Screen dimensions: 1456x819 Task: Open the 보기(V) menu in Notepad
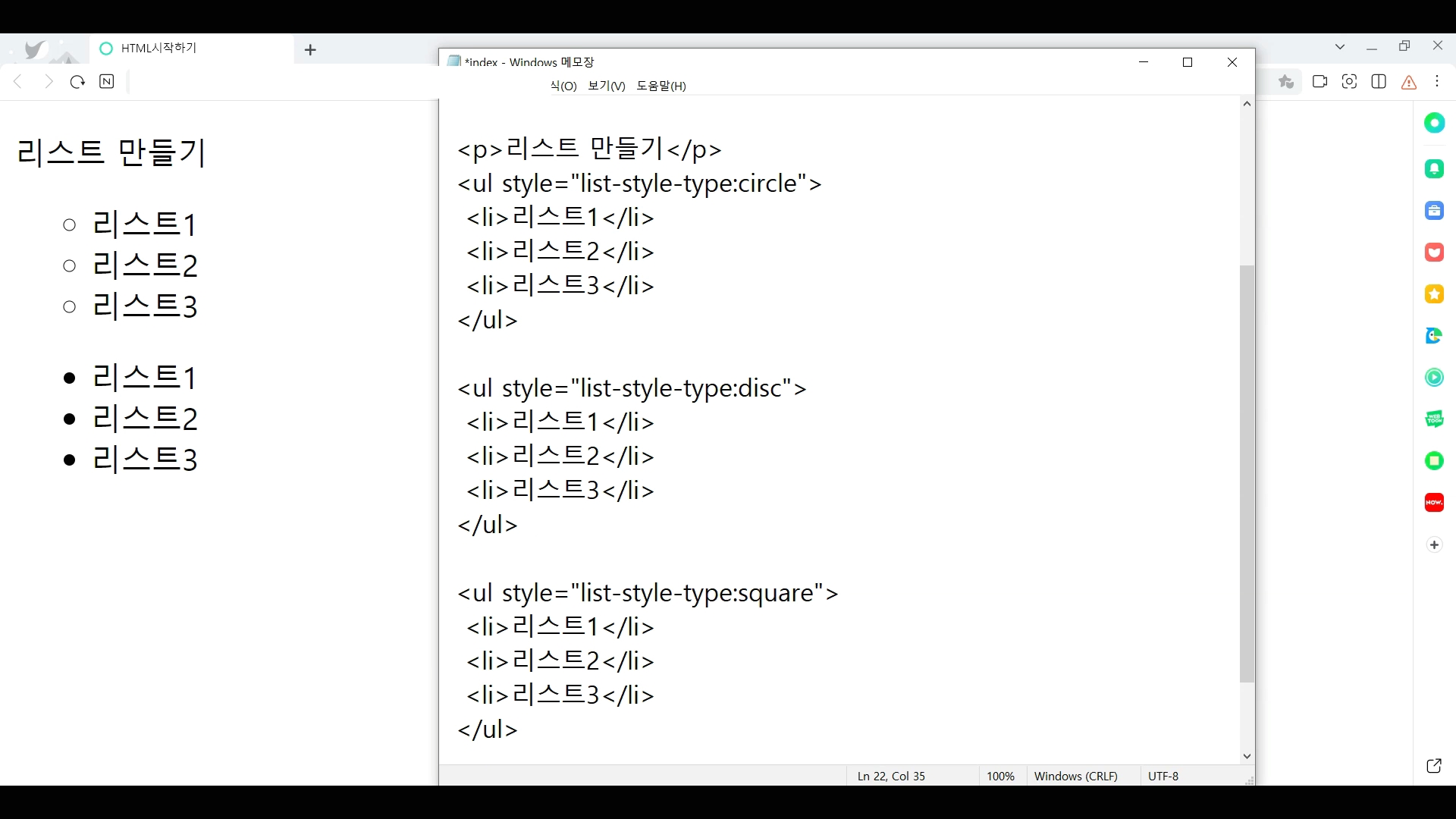pyautogui.click(x=606, y=86)
